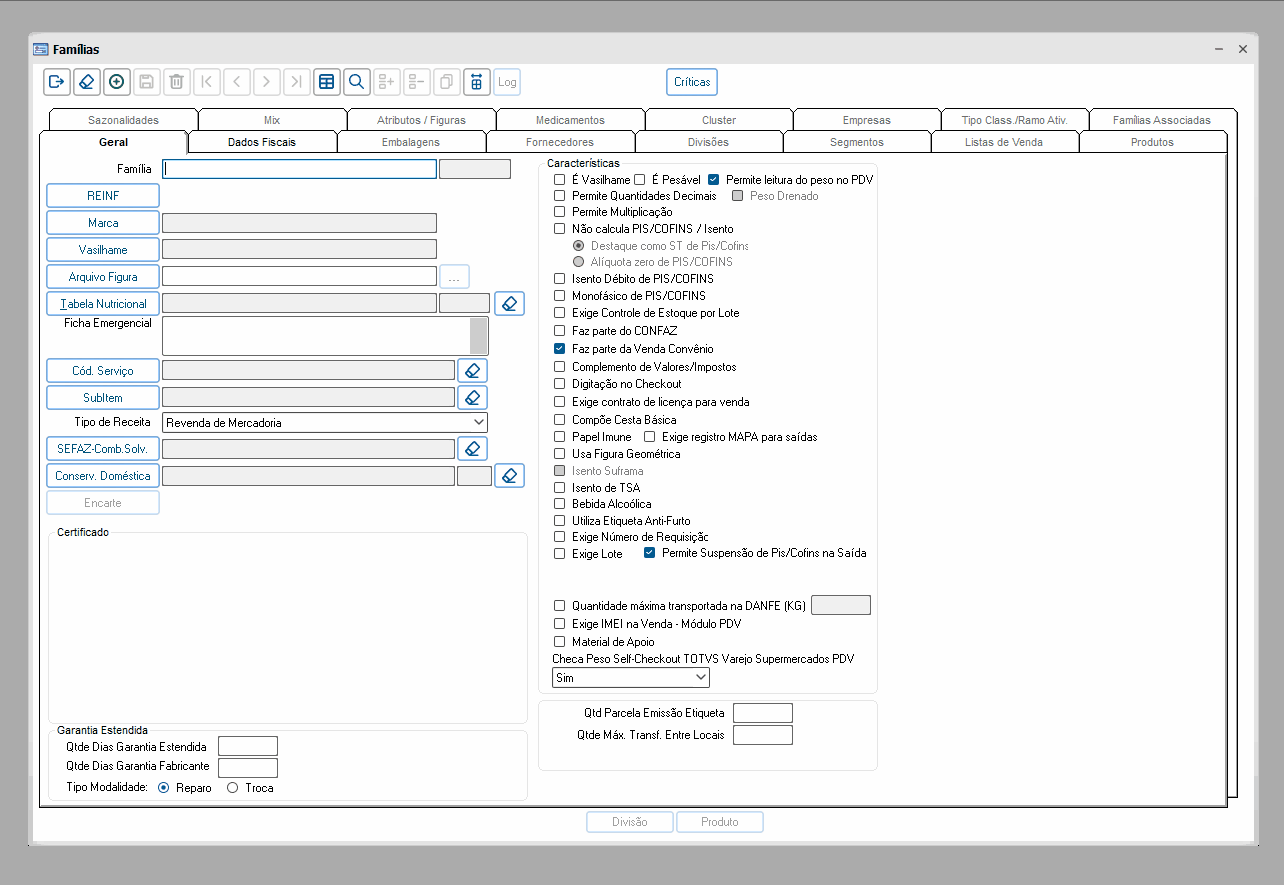The width and height of the screenshot is (1284, 885).
Task: Add a new record with the plus icon
Action: point(117,82)
